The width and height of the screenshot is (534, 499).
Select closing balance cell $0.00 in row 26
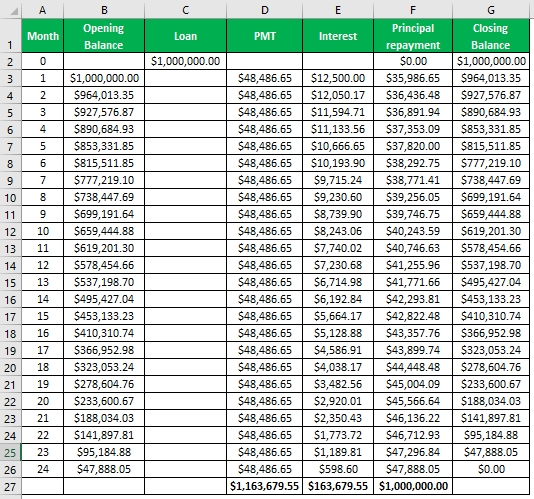click(x=491, y=469)
